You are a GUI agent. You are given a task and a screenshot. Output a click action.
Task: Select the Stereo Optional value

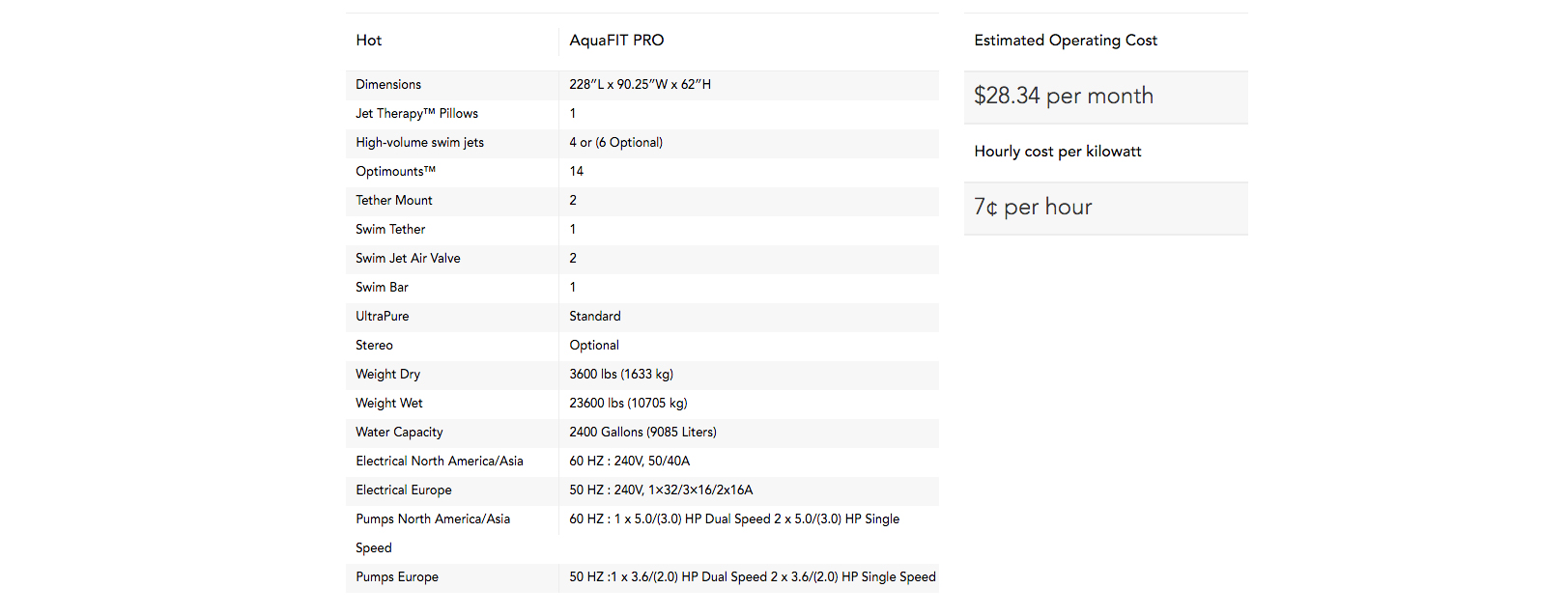(x=594, y=346)
